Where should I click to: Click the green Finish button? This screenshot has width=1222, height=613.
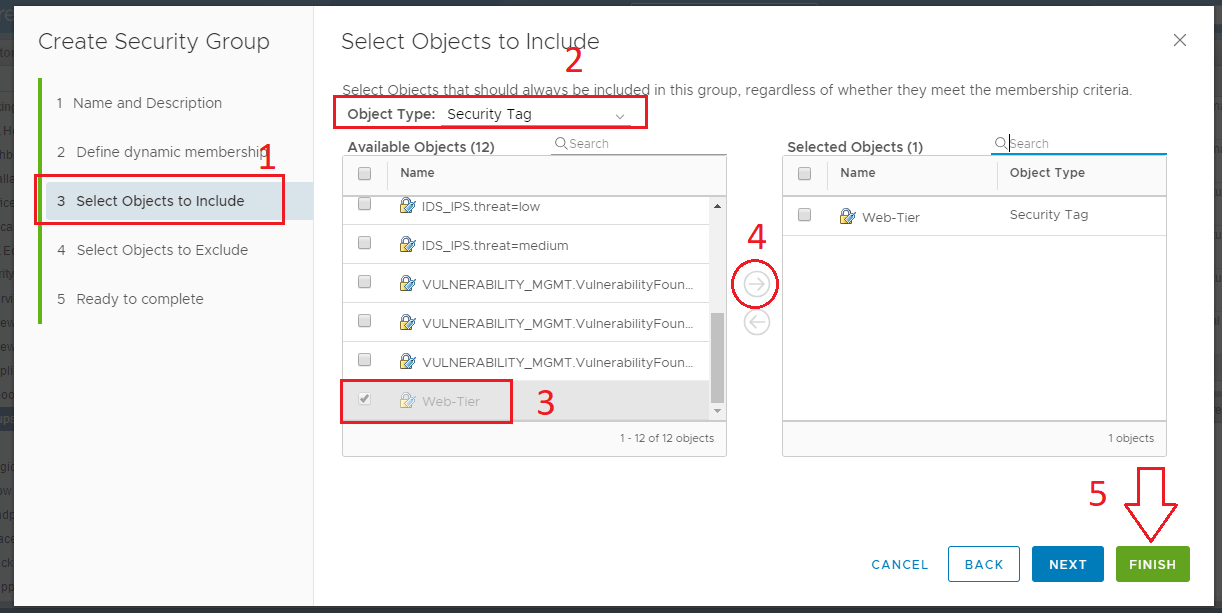click(1152, 564)
